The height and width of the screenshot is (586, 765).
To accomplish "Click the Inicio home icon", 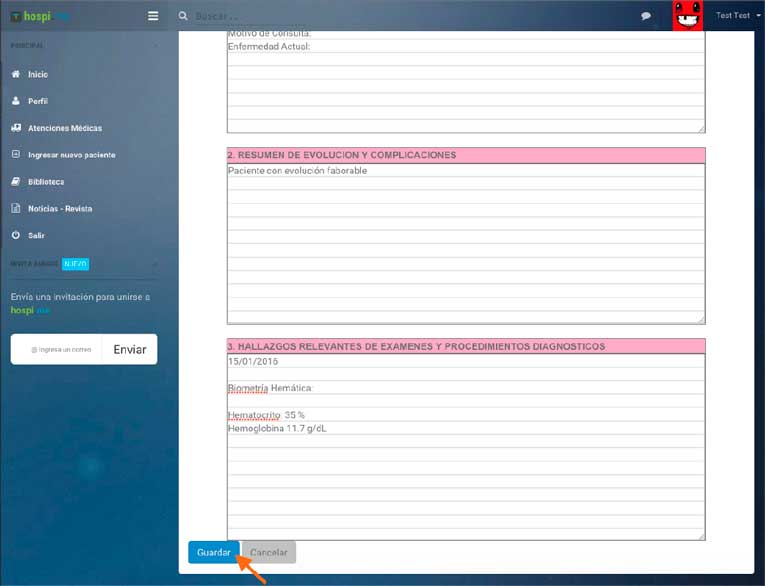I will 16,75.
